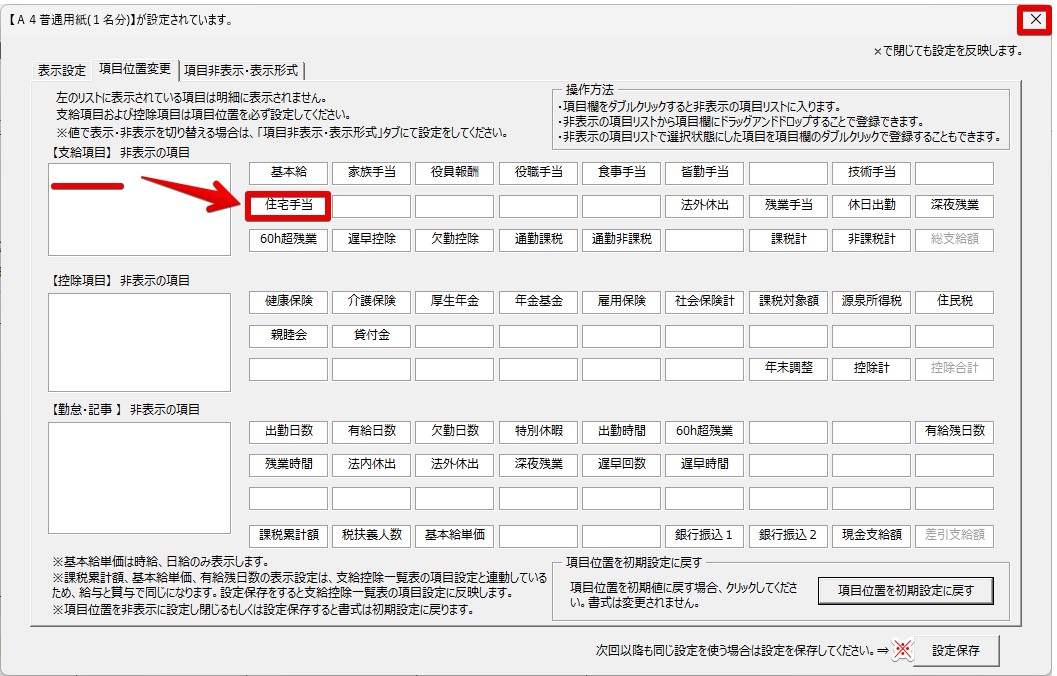Select the 住宅手当 item field

click(x=288, y=206)
